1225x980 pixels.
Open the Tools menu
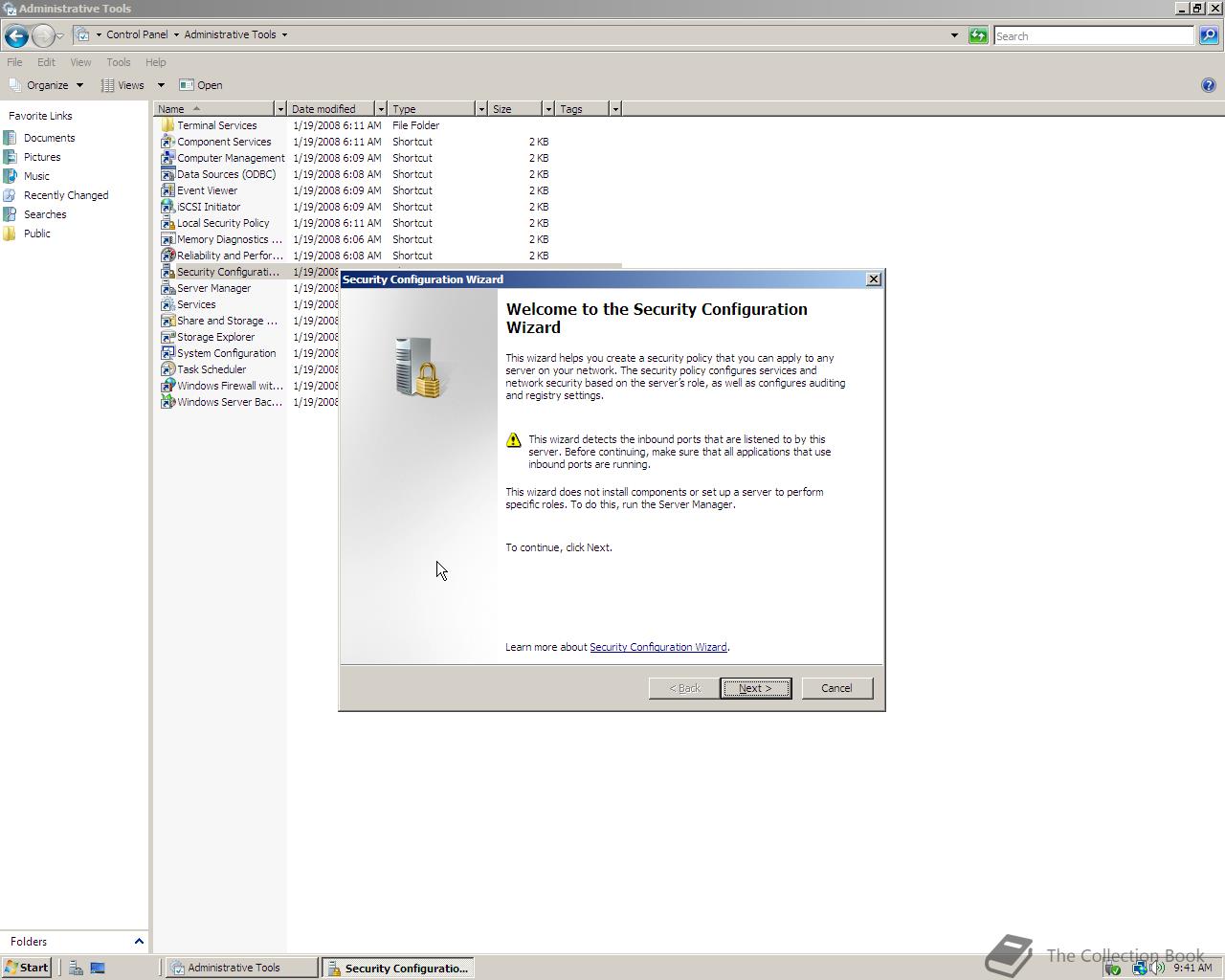119,62
